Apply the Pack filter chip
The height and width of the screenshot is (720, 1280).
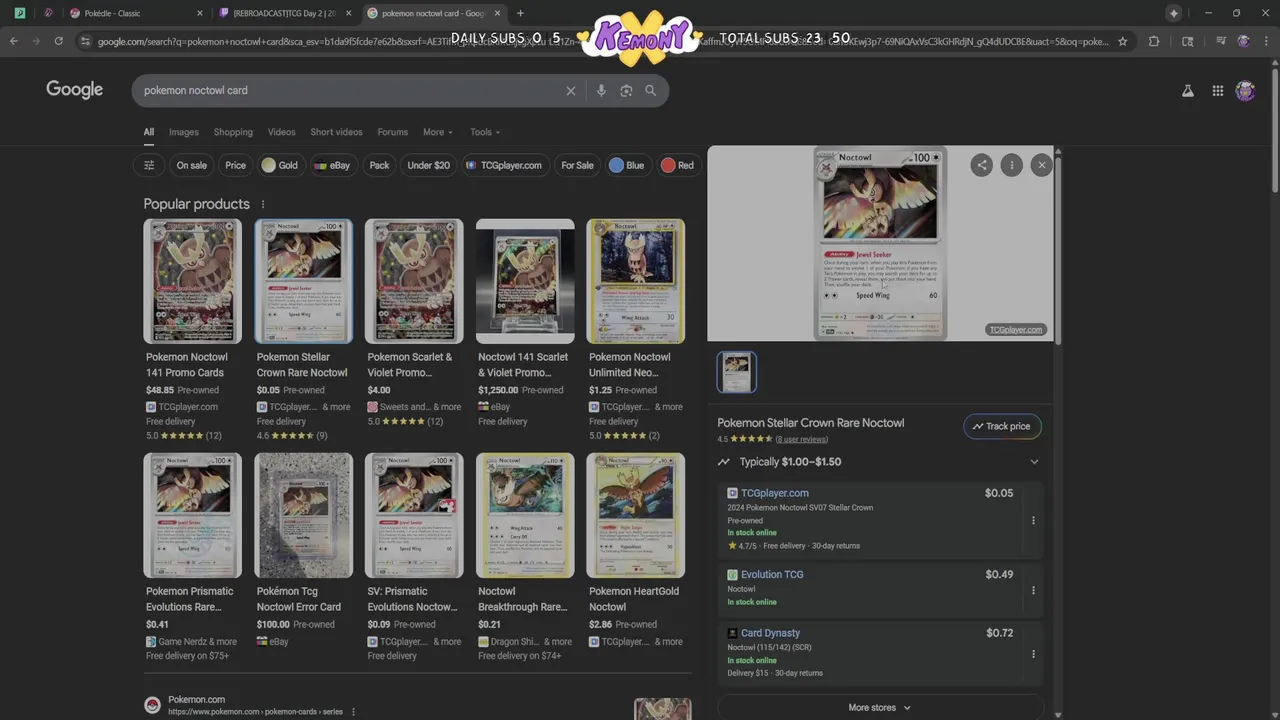(380, 165)
